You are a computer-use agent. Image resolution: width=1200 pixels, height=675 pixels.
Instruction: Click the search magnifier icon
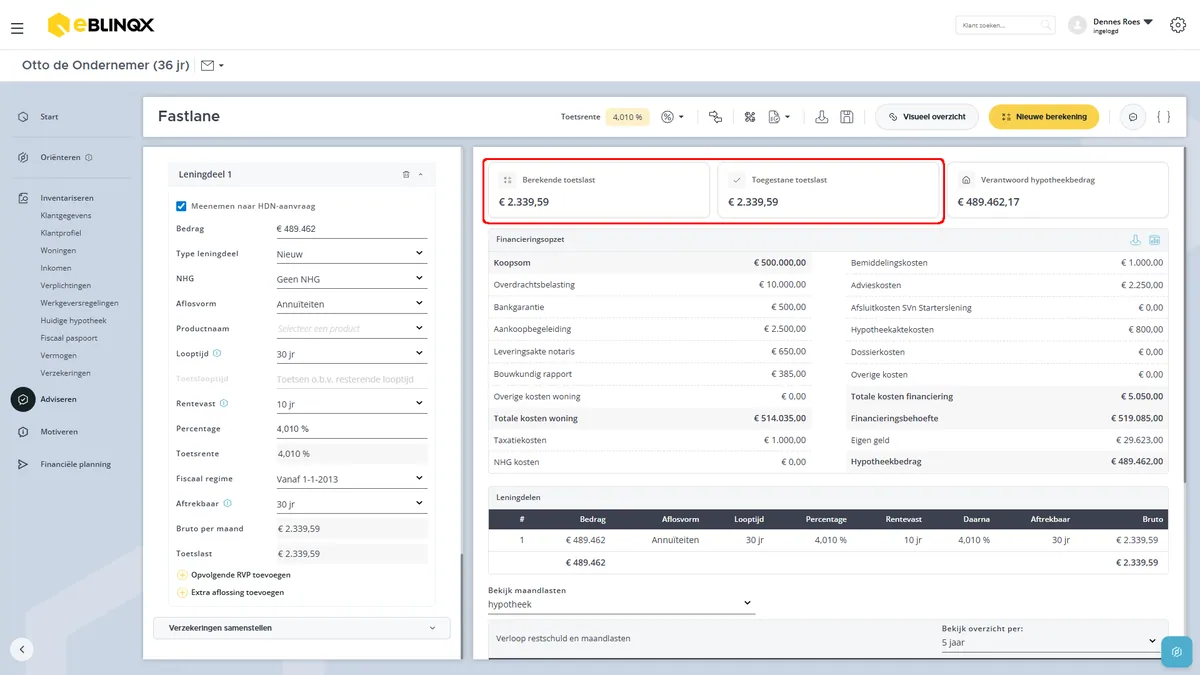[1045, 25]
